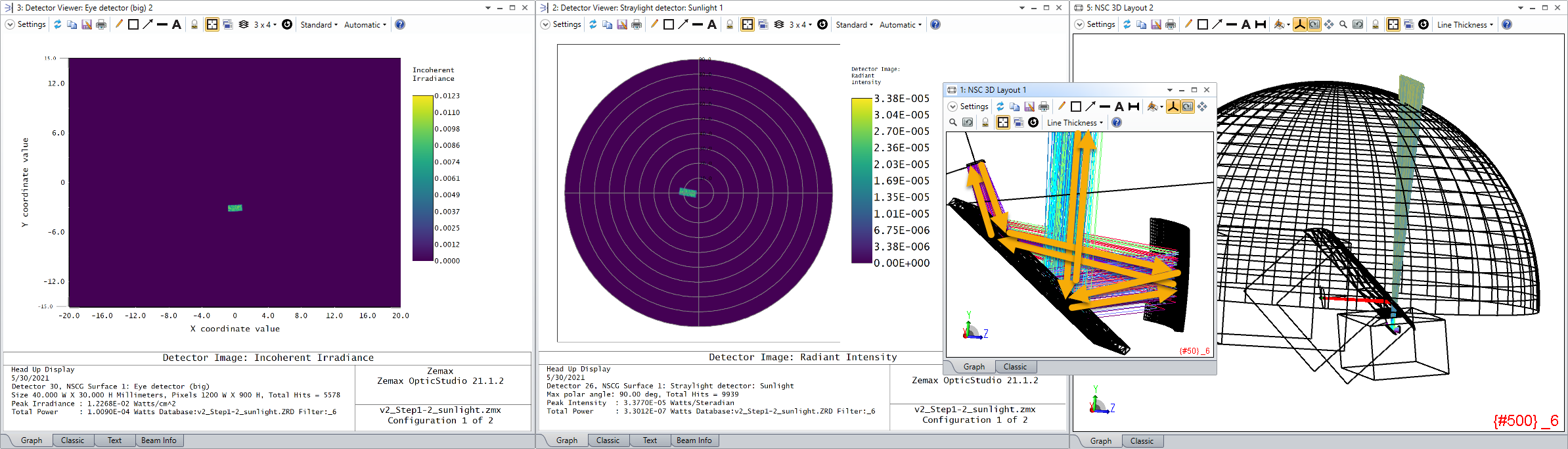Open Beam Info tab in Eye detector viewer
This screenshot has height=449, width=1568.
[159, 440]
